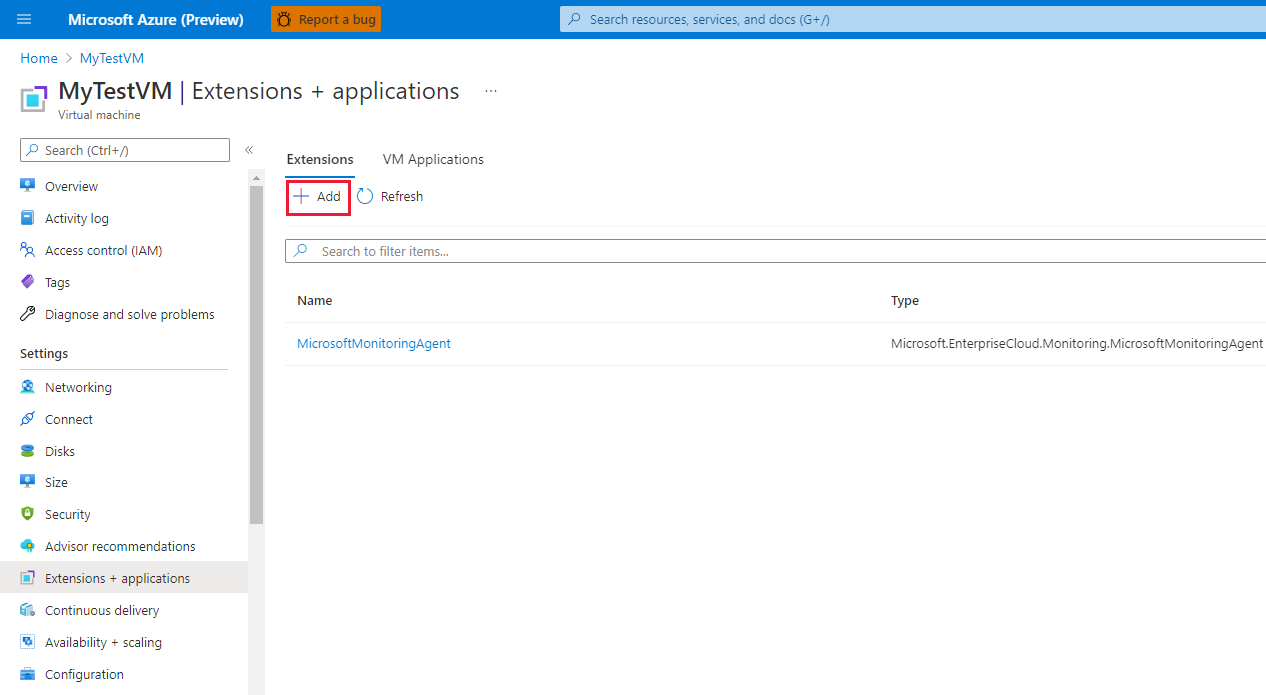Click the Refresh button label

point(402,197)
